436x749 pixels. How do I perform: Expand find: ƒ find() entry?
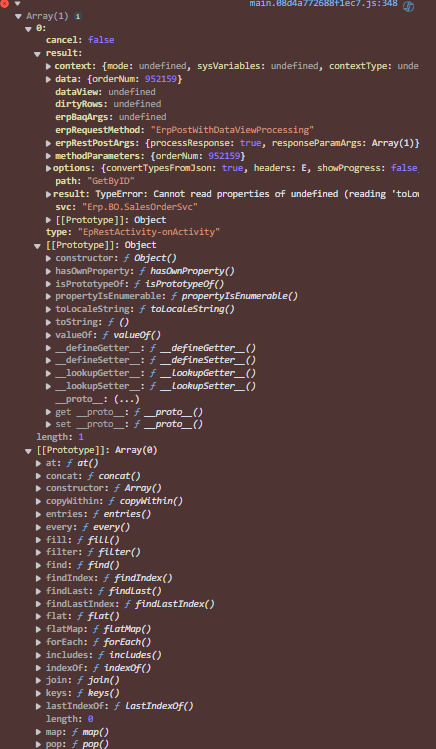pos(39,565)
